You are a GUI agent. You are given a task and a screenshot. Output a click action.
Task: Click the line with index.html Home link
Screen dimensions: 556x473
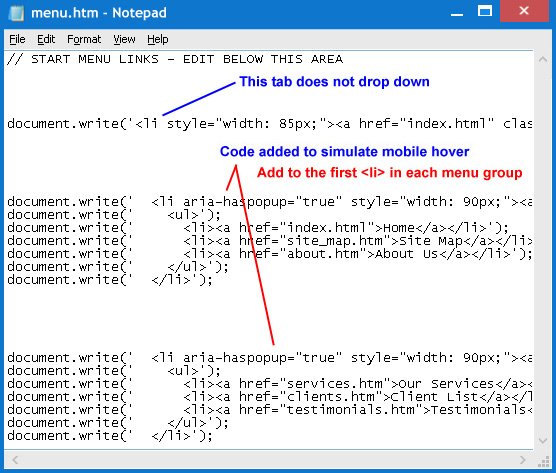[258, 228]
